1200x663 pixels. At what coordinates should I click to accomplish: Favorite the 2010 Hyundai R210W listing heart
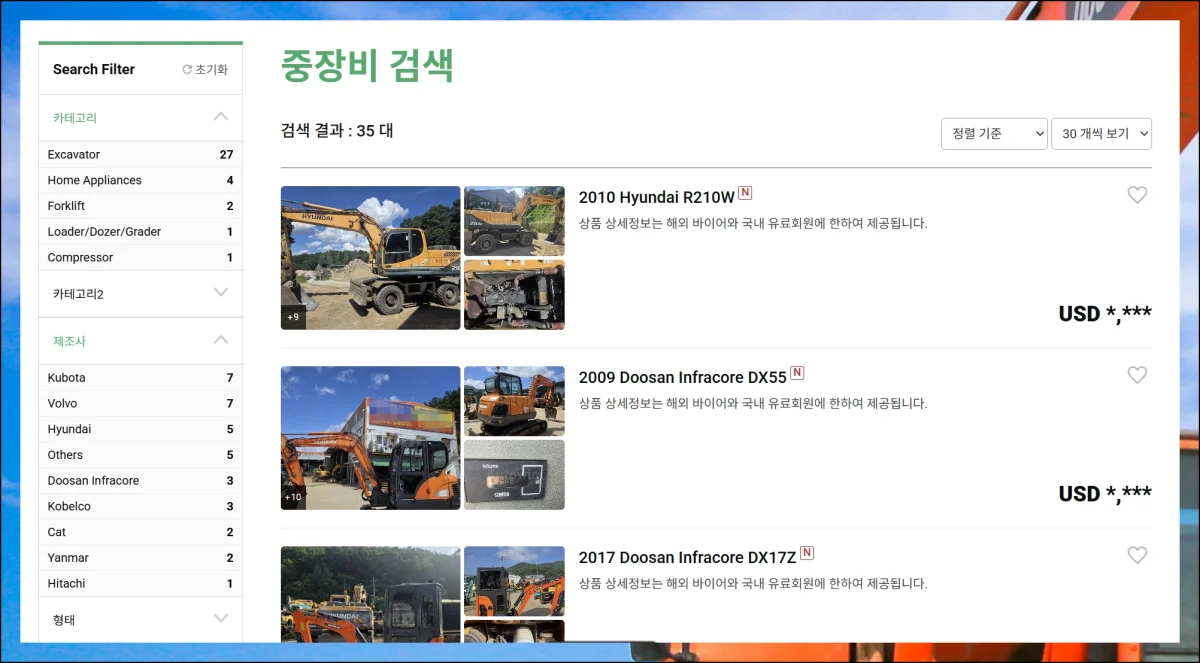point(1137,195)
